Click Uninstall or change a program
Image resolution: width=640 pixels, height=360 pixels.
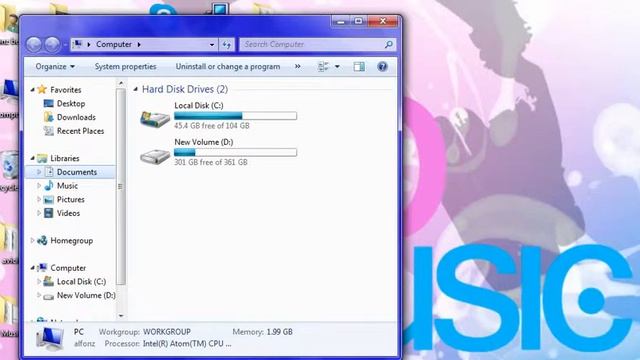228,67
